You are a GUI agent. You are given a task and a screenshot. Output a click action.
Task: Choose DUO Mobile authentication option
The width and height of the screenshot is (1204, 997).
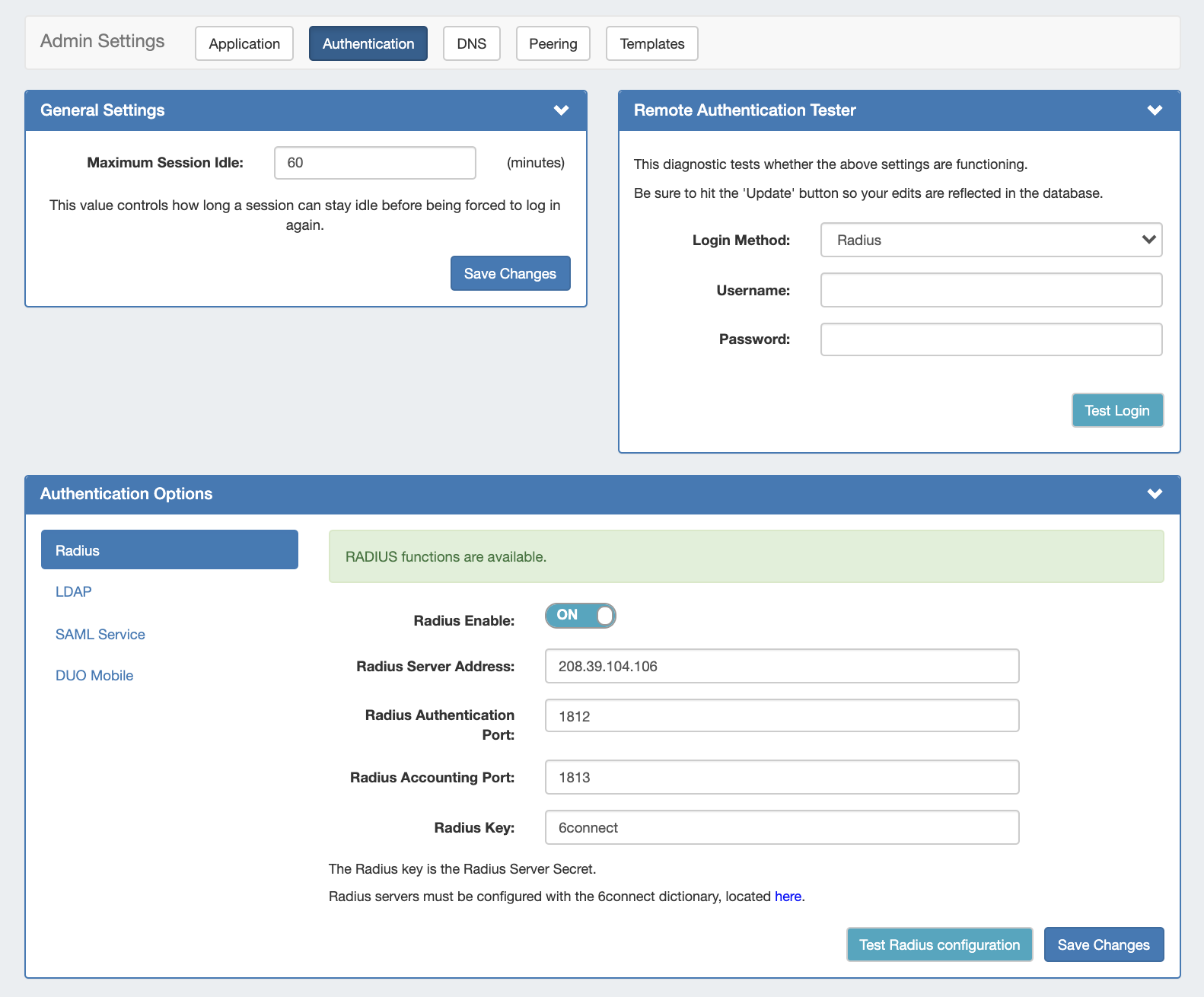[x=94, y=675]
